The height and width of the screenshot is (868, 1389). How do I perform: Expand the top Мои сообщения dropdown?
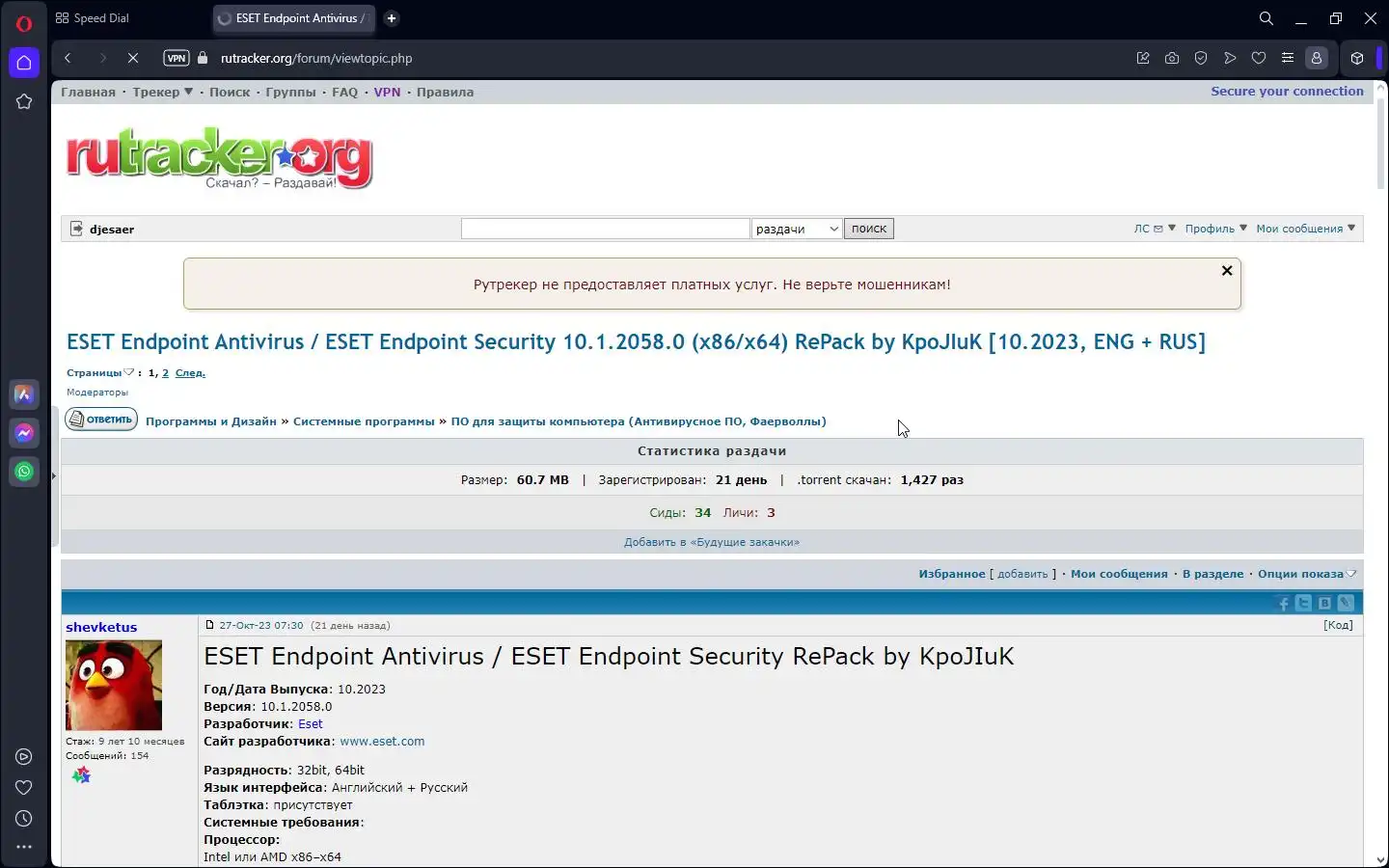tap(1306, 229)
